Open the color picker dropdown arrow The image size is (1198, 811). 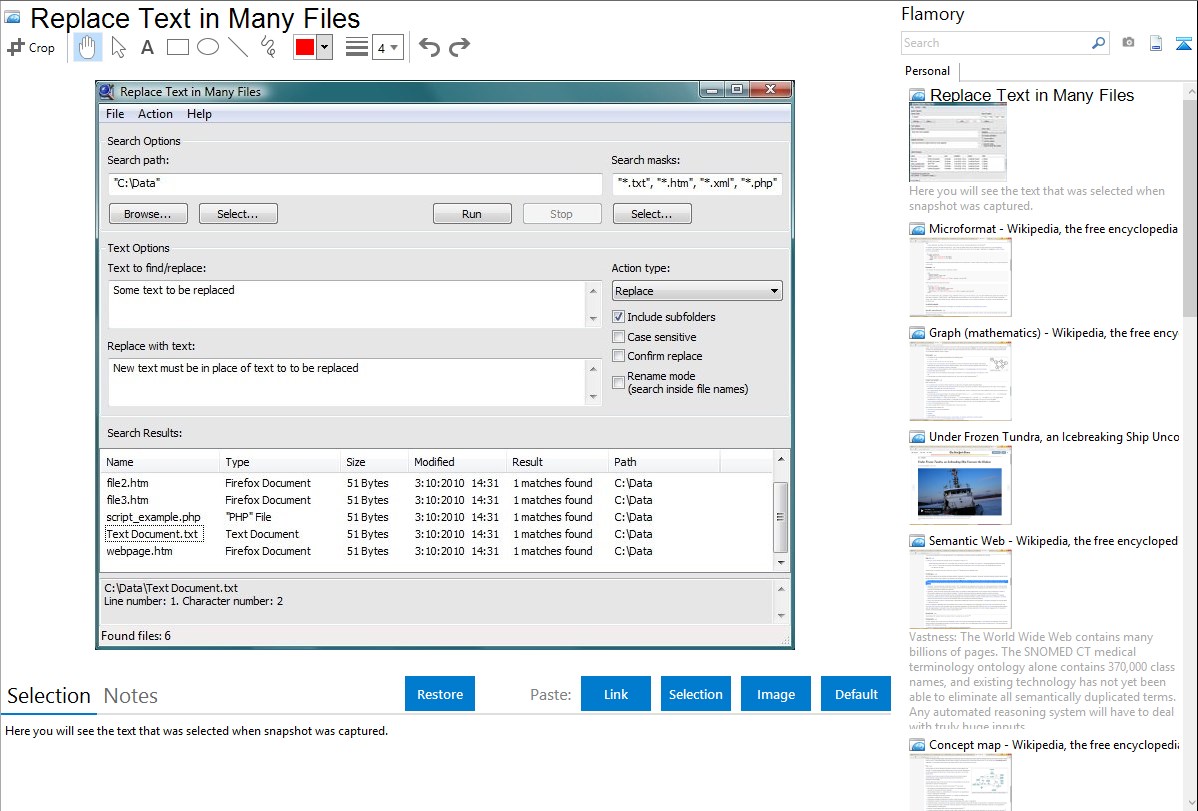(x=324, y=47)
